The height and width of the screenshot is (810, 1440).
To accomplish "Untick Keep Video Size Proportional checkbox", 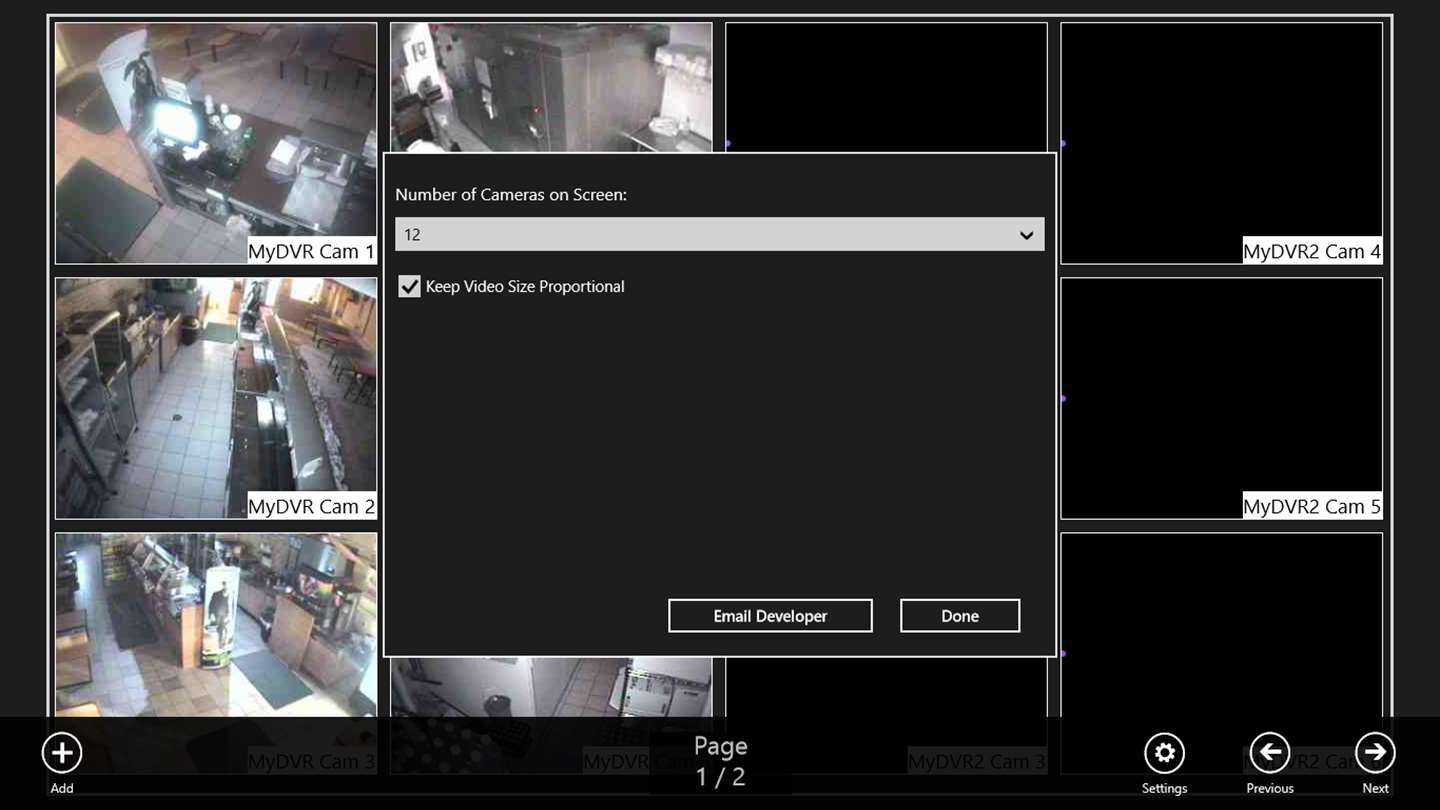I will coord(409,287).
